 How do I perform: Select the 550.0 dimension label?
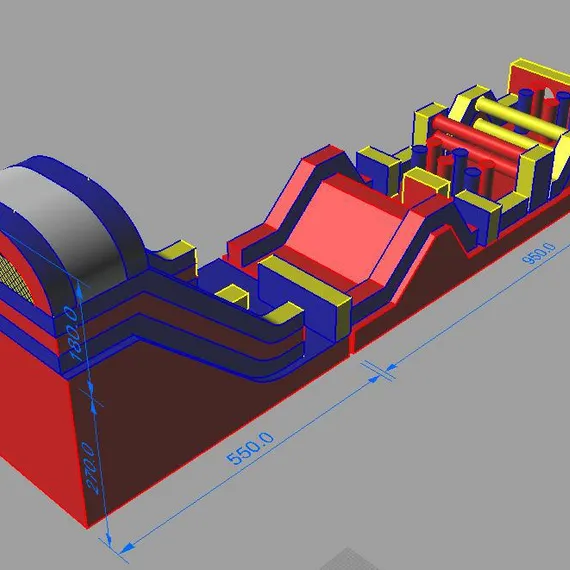click(250, 448)
